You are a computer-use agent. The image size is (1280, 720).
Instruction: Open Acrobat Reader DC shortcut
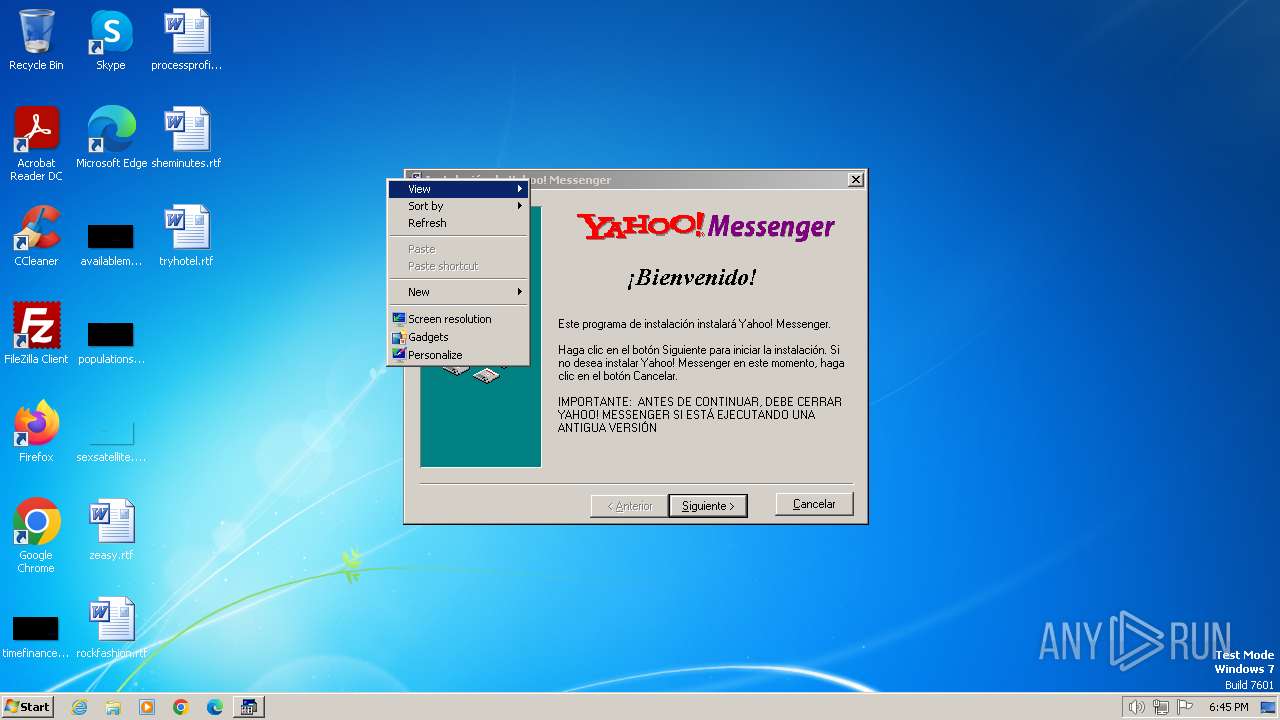click(36, 144)
